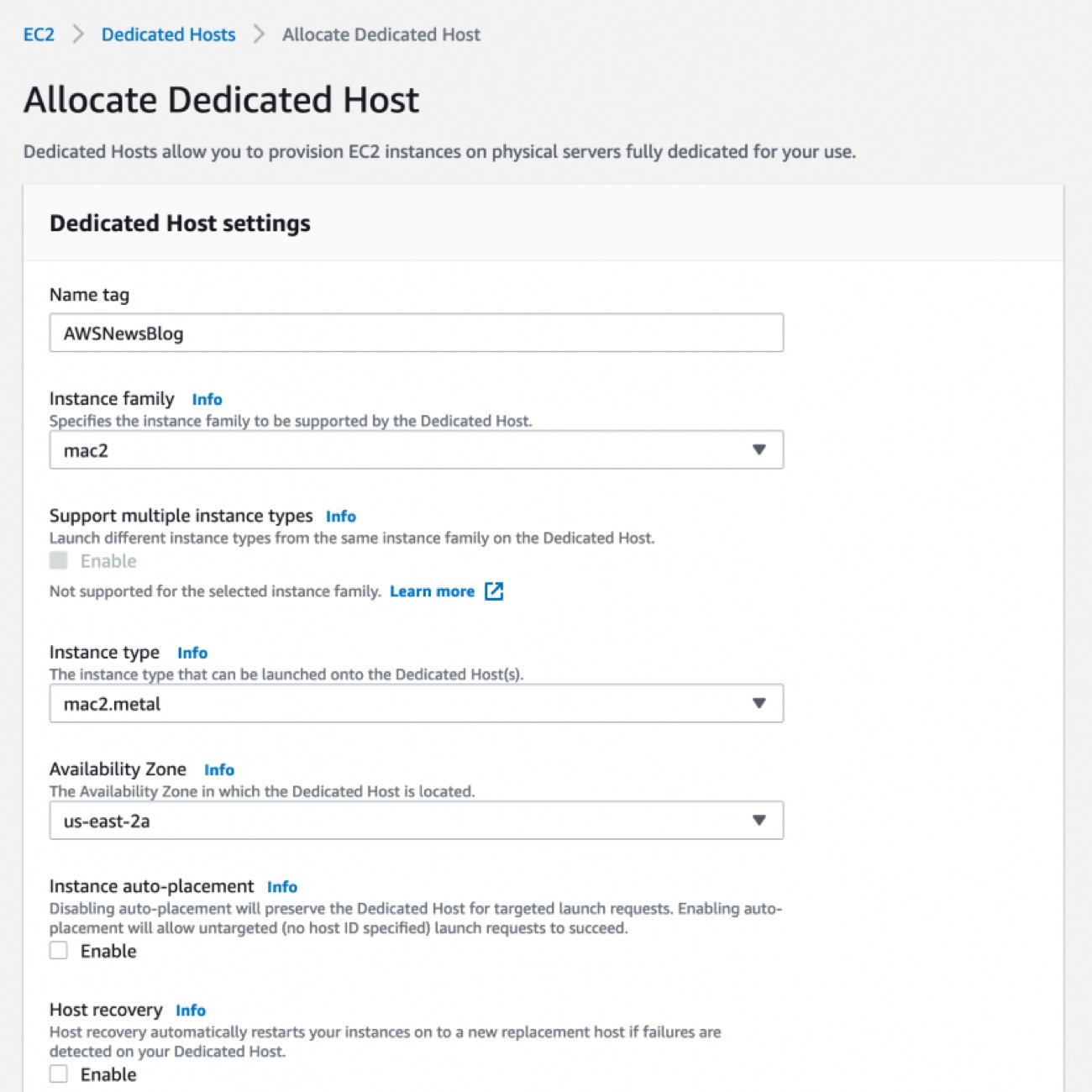
Task: Click Info next to Support multiple instance types
Action: 340,517
